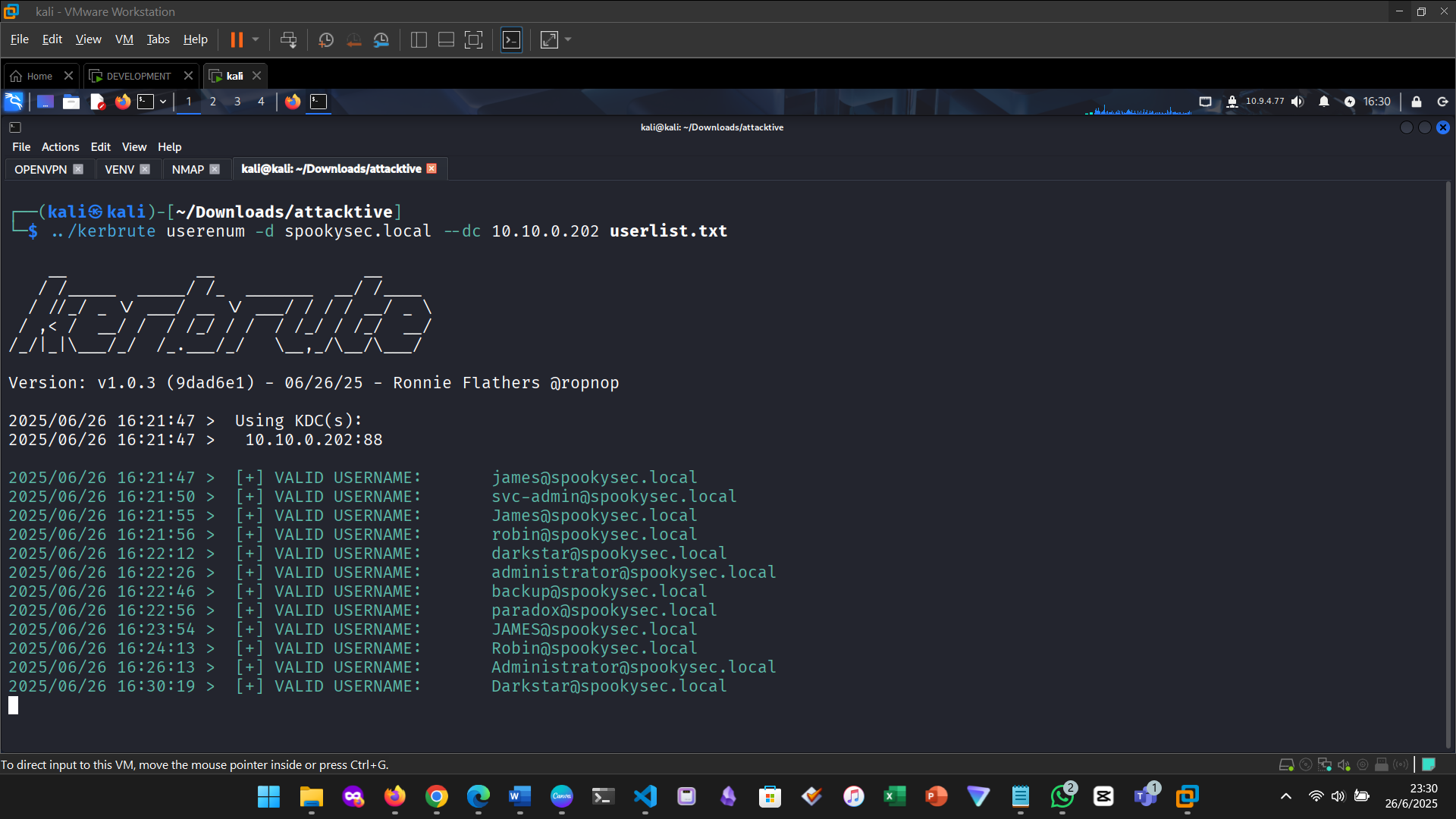The image size is (1456, 819).
Task: Open Google Chrome from Windows taskbar
Action: [437, 796]
